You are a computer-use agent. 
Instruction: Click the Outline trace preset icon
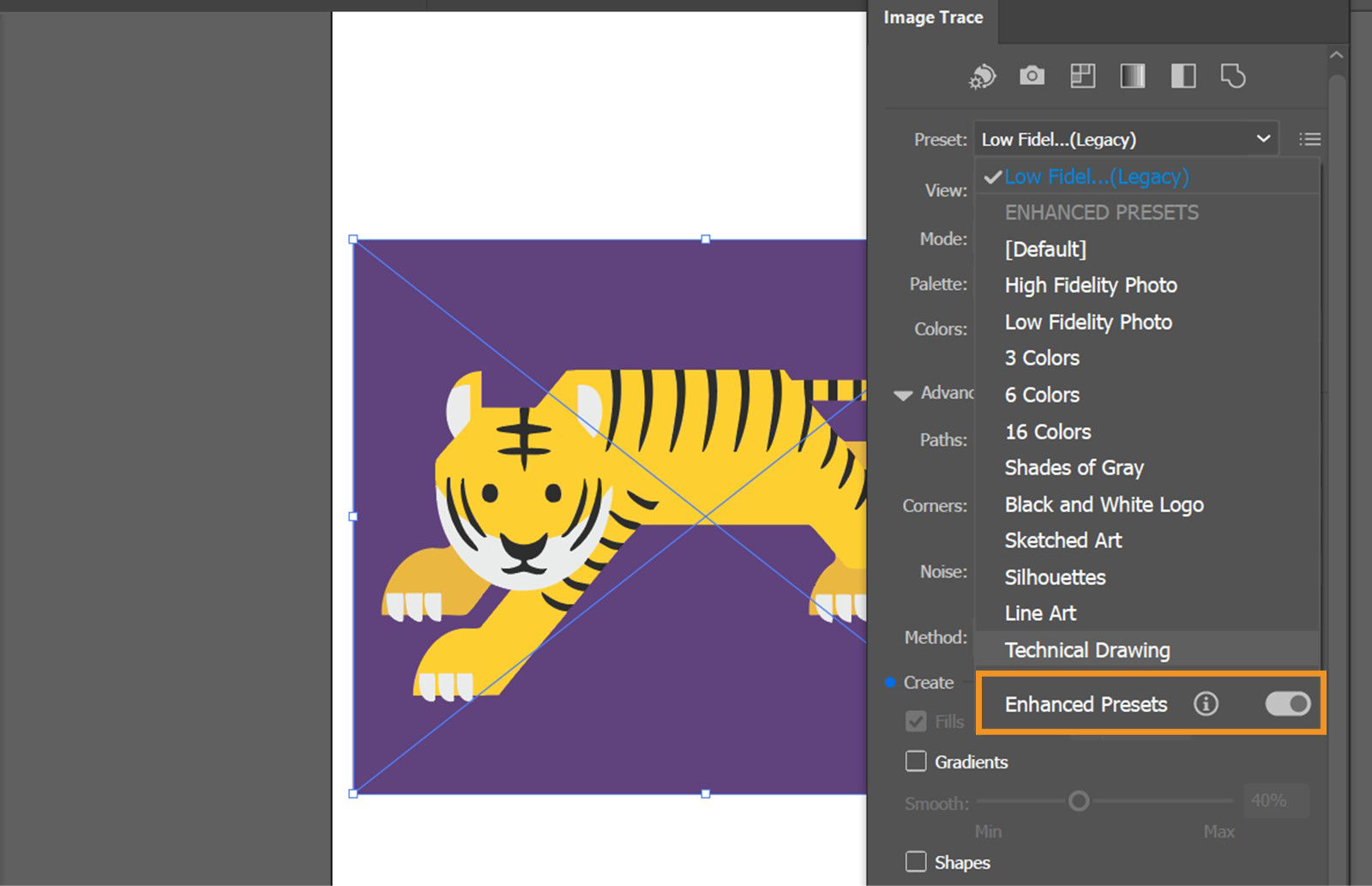coord(1233,76)
